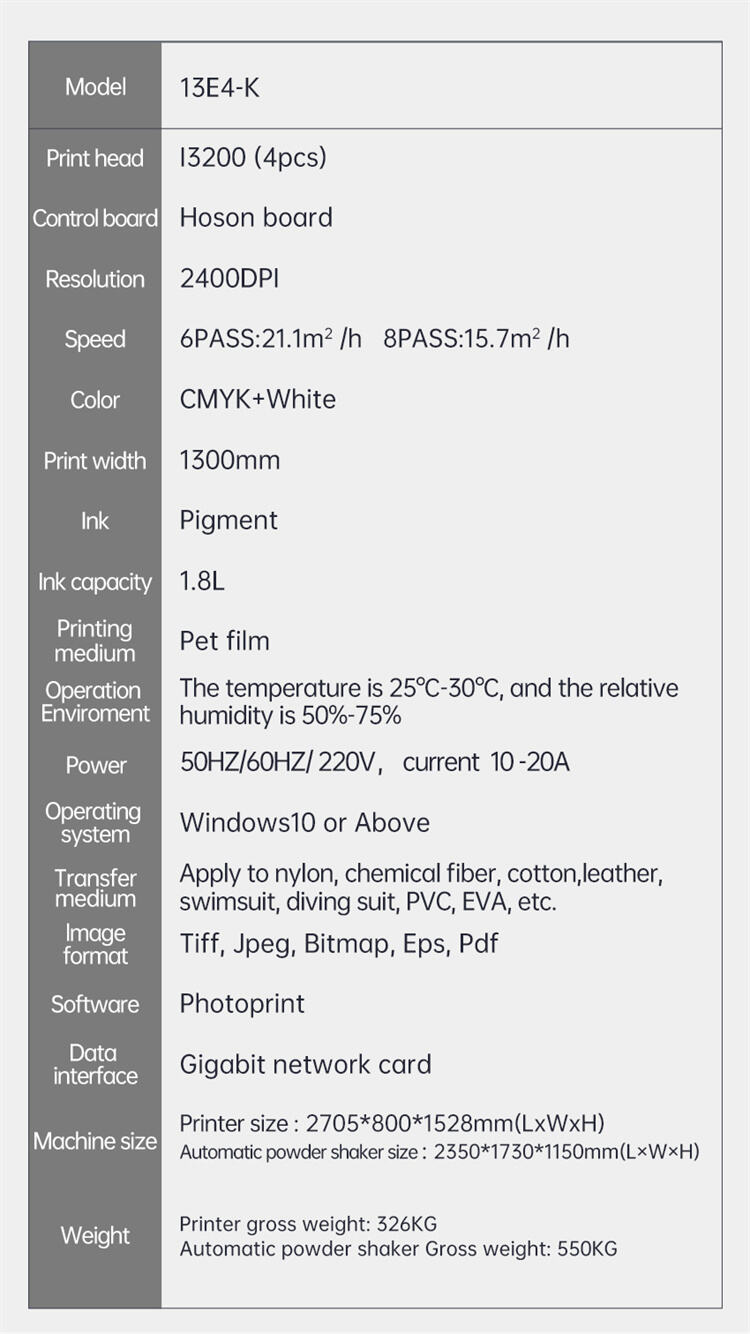Click the Hoson board text
This screenshot has width=750, height=1334.
pyautogui.click(x=256, y=218)
